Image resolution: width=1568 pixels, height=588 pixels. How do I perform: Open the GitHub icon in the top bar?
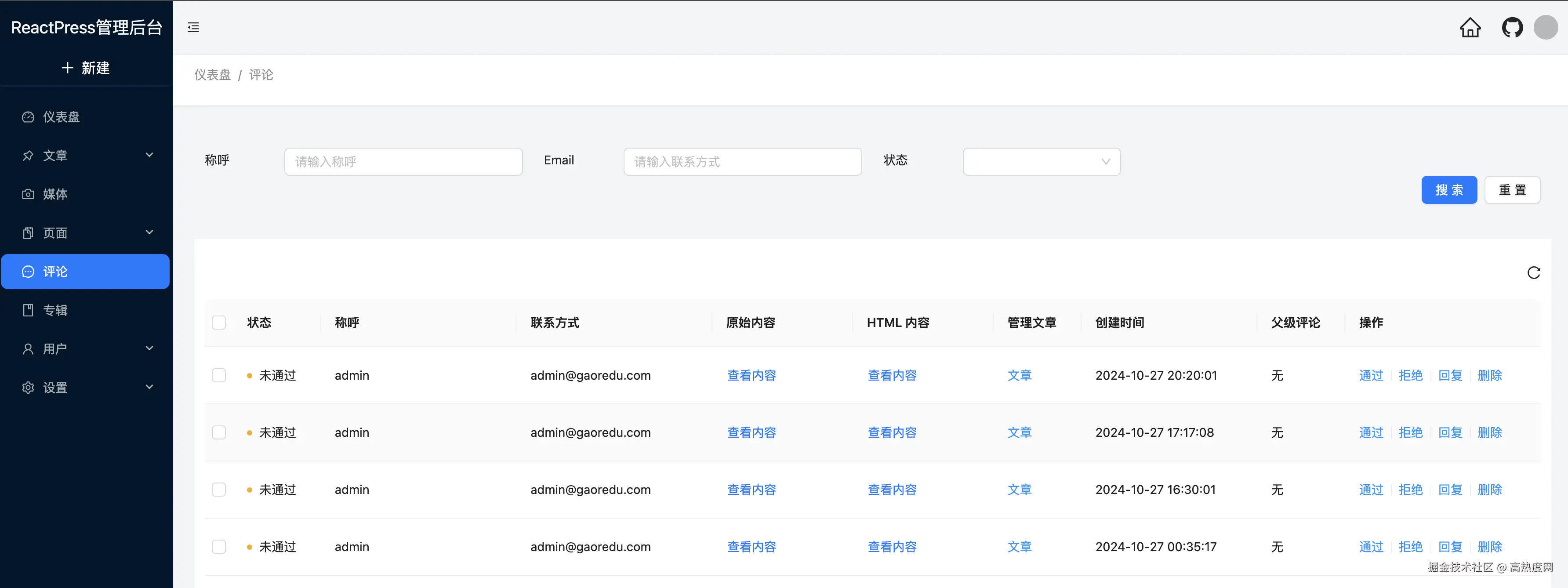(1512, 27)
